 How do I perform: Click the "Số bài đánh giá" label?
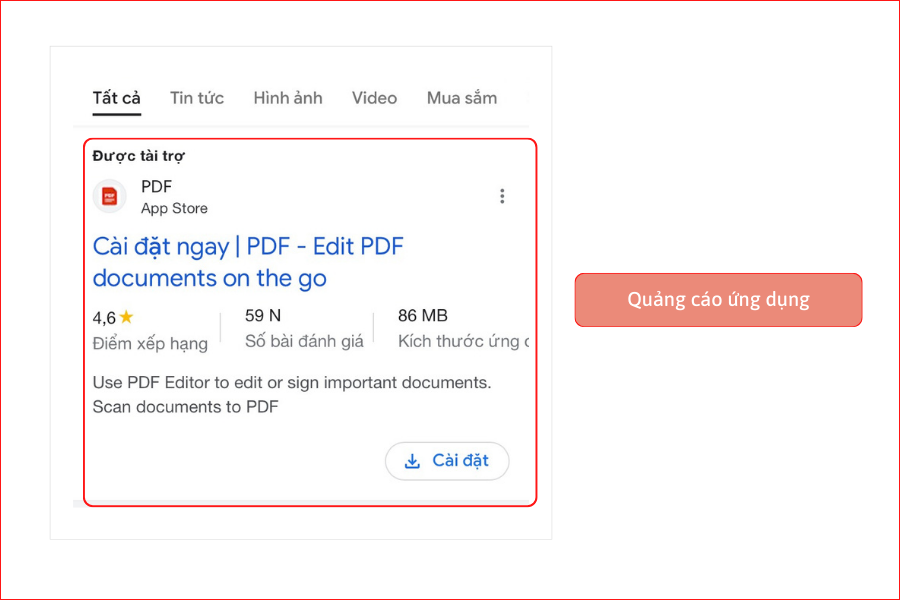pos(304,341)
